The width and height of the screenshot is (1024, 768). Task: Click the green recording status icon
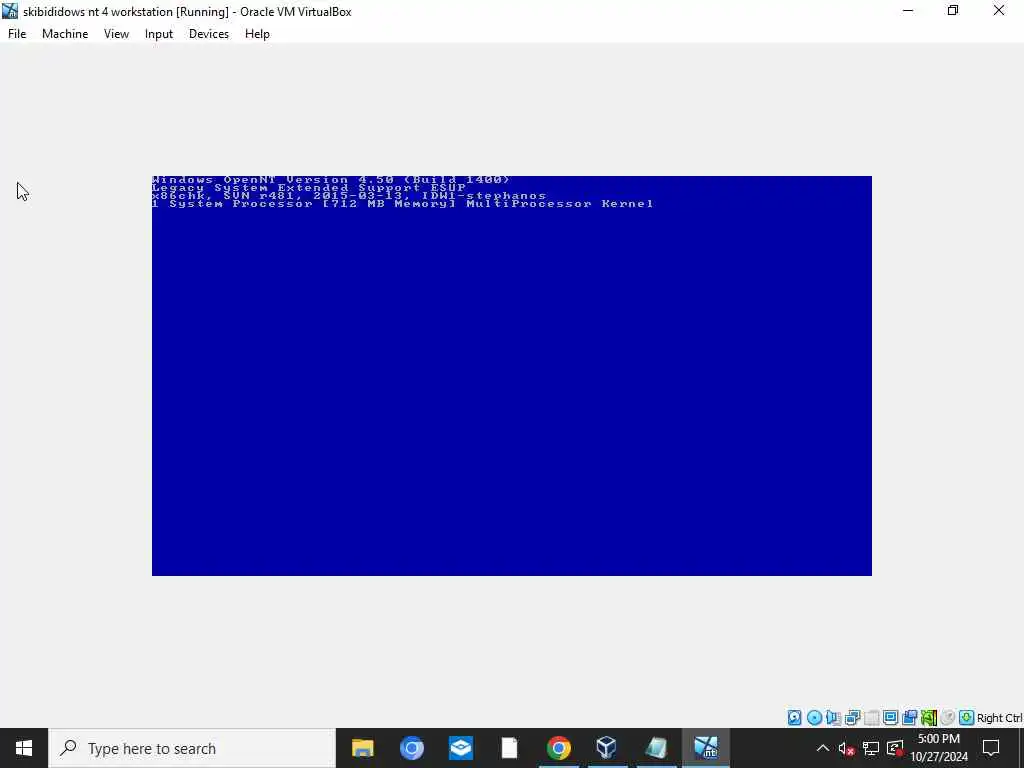coord(929,718)
